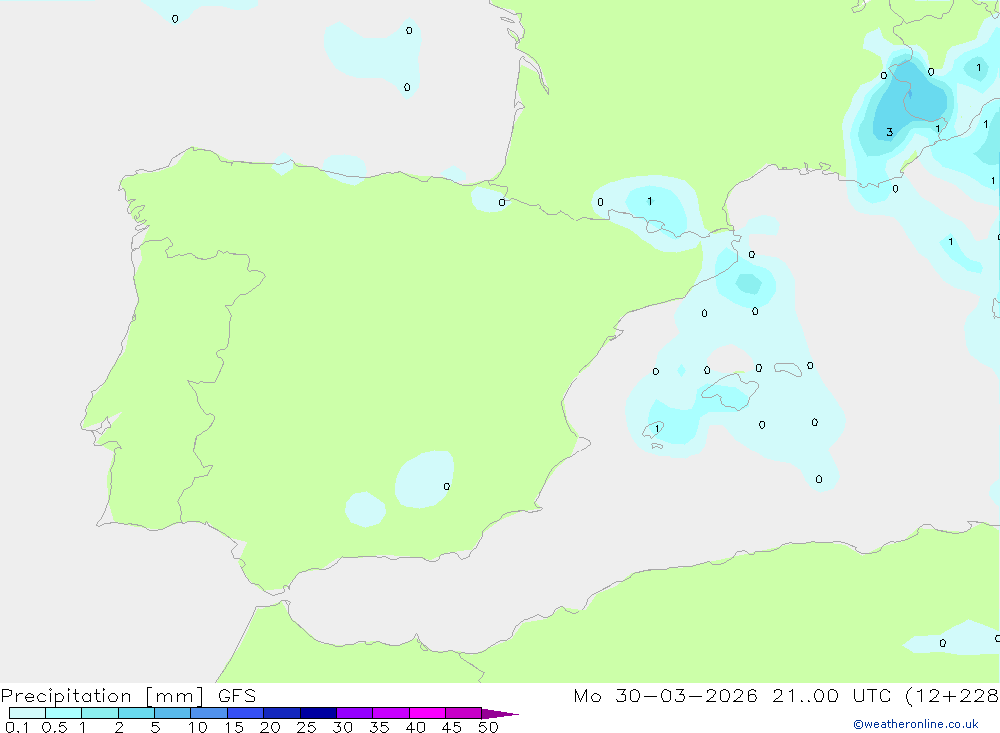Click the 0.5–1 mm legend color swatch
This screenshot has width=1000, height=733.
pyautogui.click(x=64, y=713)
